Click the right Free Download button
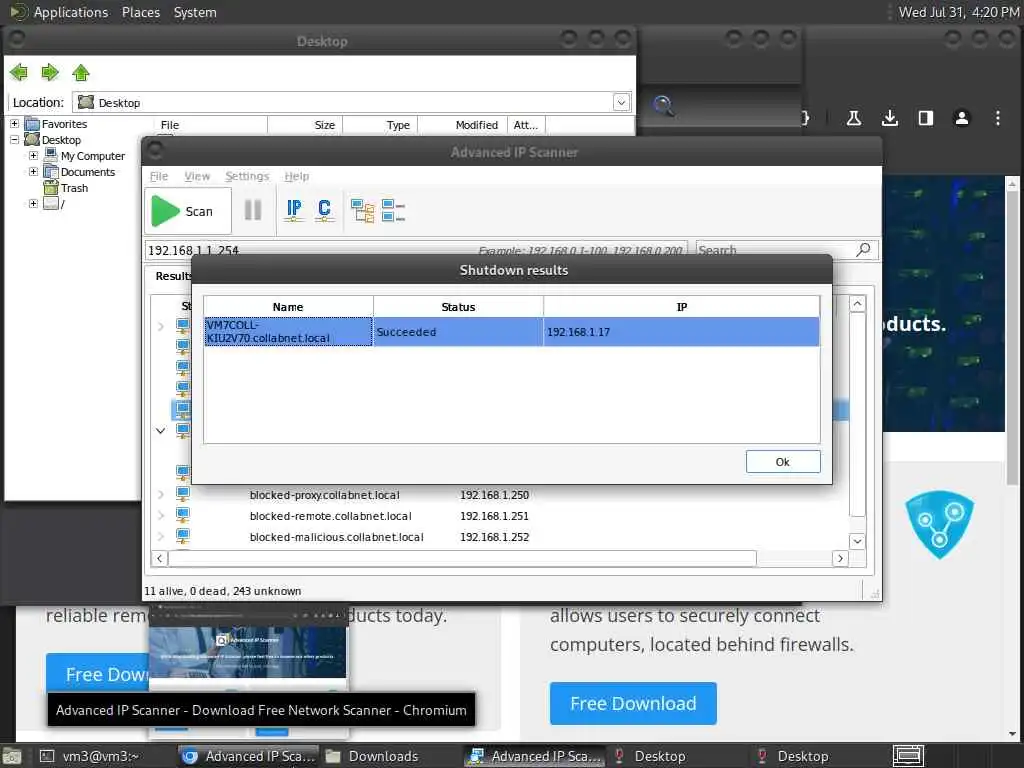This screenshot has width=1024, height=768. (633, 703)
